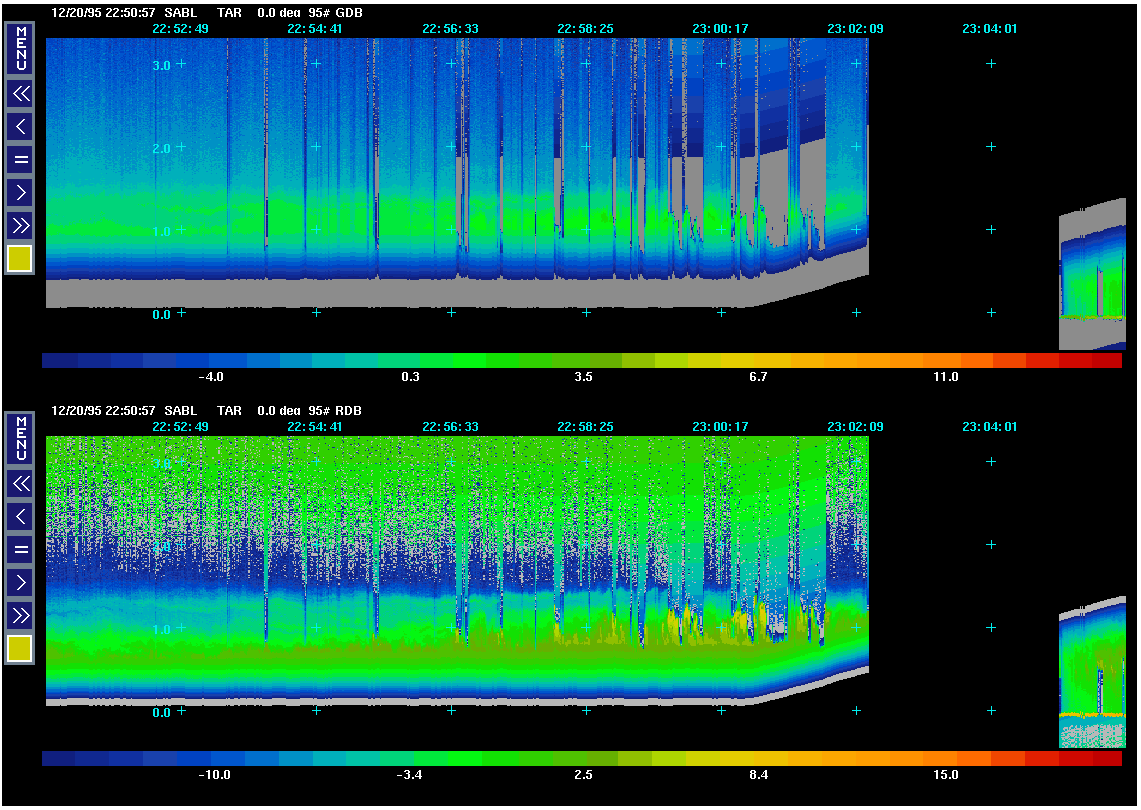The width and height of the screenshot is (1141, 810).
Task: Open the MENU button of the top GDB panel
Action: pyautogui.click(x=20, y=48)
